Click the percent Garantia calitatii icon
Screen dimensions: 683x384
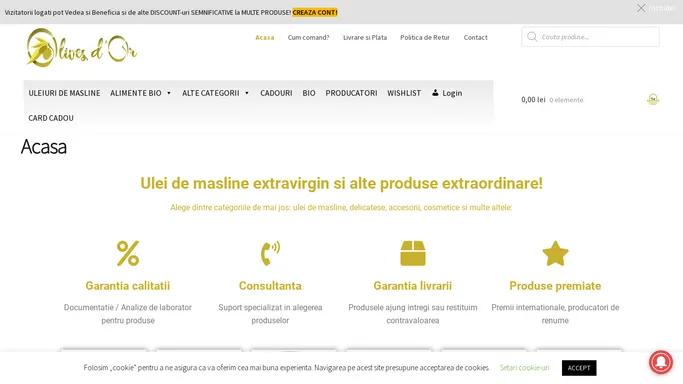tap(128, 253)
